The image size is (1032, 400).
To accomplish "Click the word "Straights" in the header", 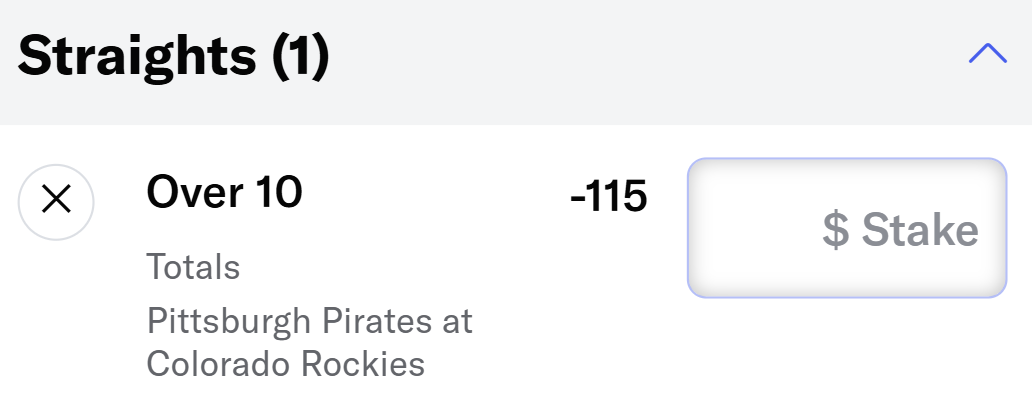I will tap(137, 57).
